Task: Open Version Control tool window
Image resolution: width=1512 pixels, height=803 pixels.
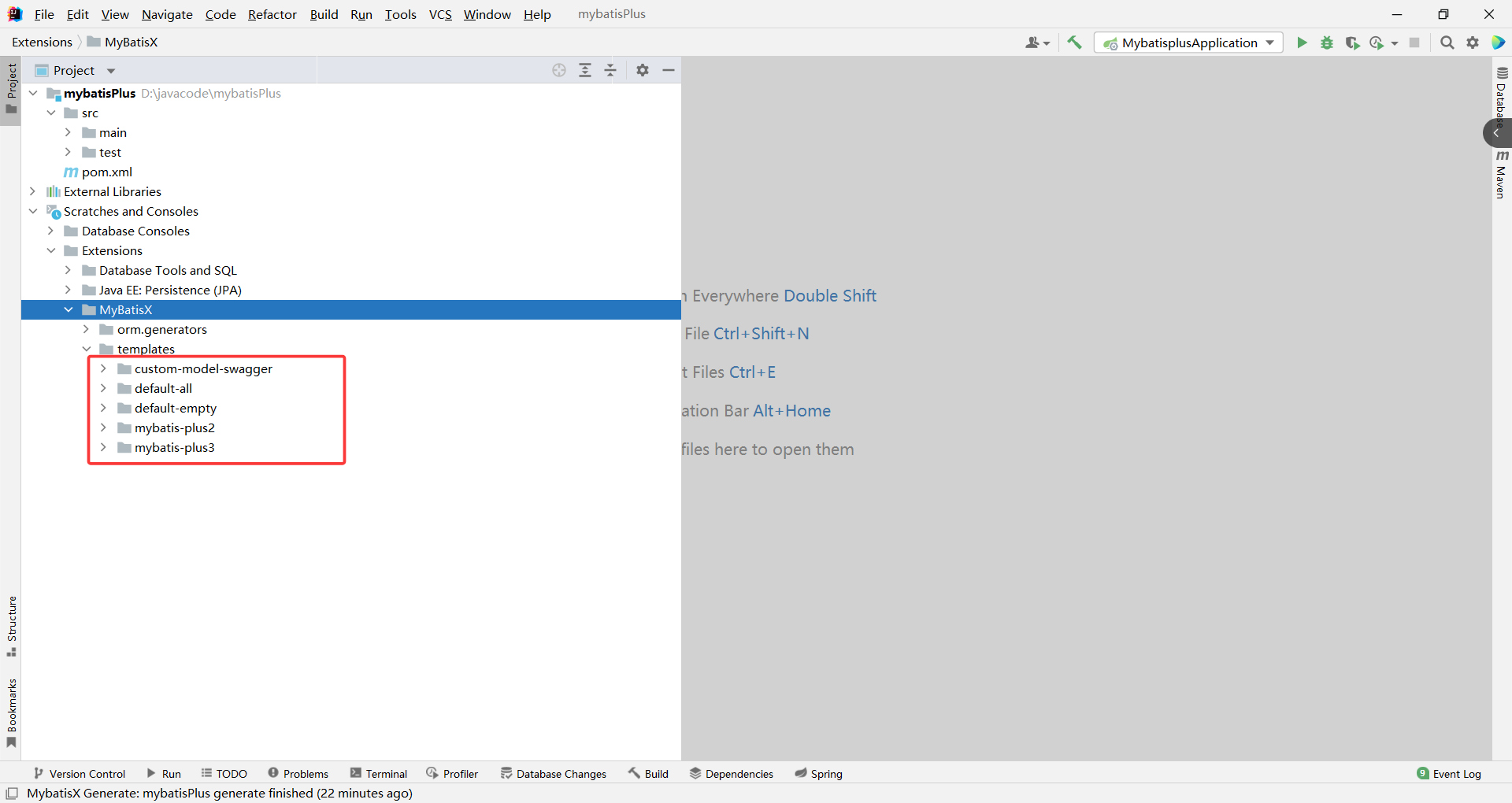Action: (80, 774)
